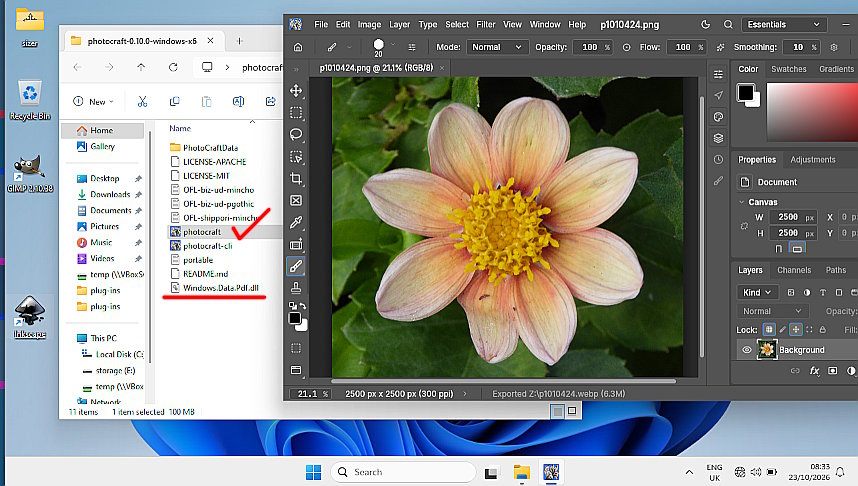This screenshot has height=486, width=858.
Task: Switch to the Adjustments tab
Action: click(813, 160)
